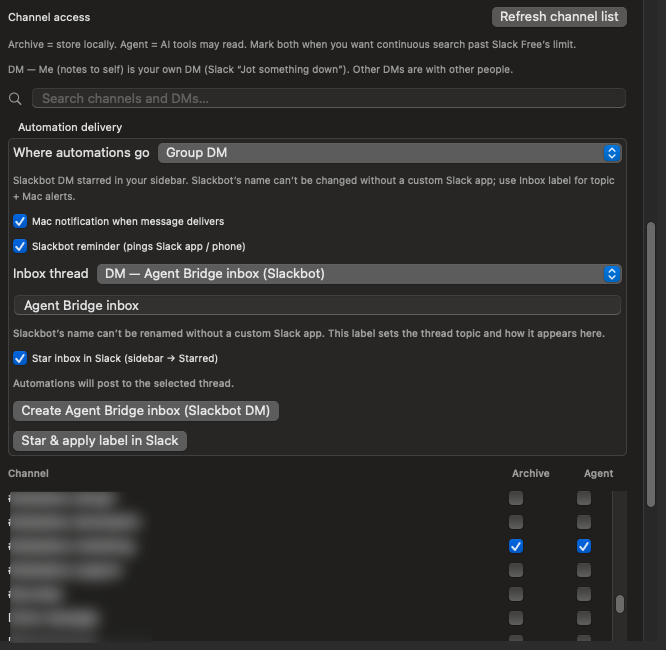Click the magnifying glass search icon
Image resolution: width=666 pixels, height=650 pixels.
coord(15,99)
